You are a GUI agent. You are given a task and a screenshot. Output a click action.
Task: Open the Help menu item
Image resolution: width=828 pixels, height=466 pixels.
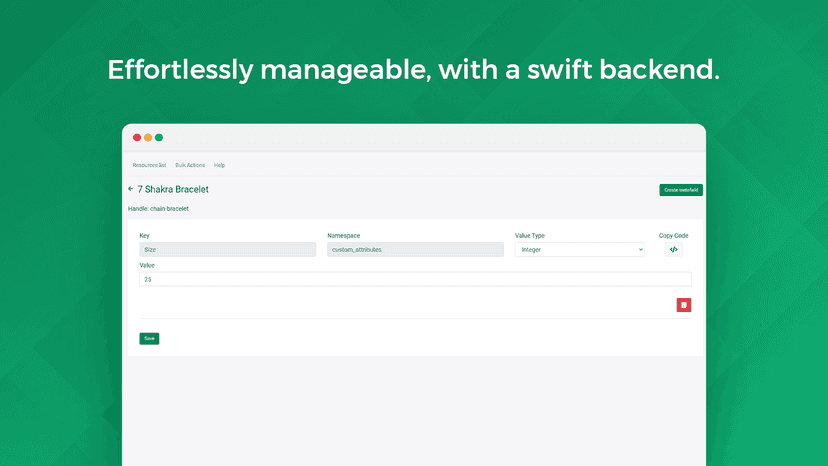pyautogui.click(x=220, y=165)
